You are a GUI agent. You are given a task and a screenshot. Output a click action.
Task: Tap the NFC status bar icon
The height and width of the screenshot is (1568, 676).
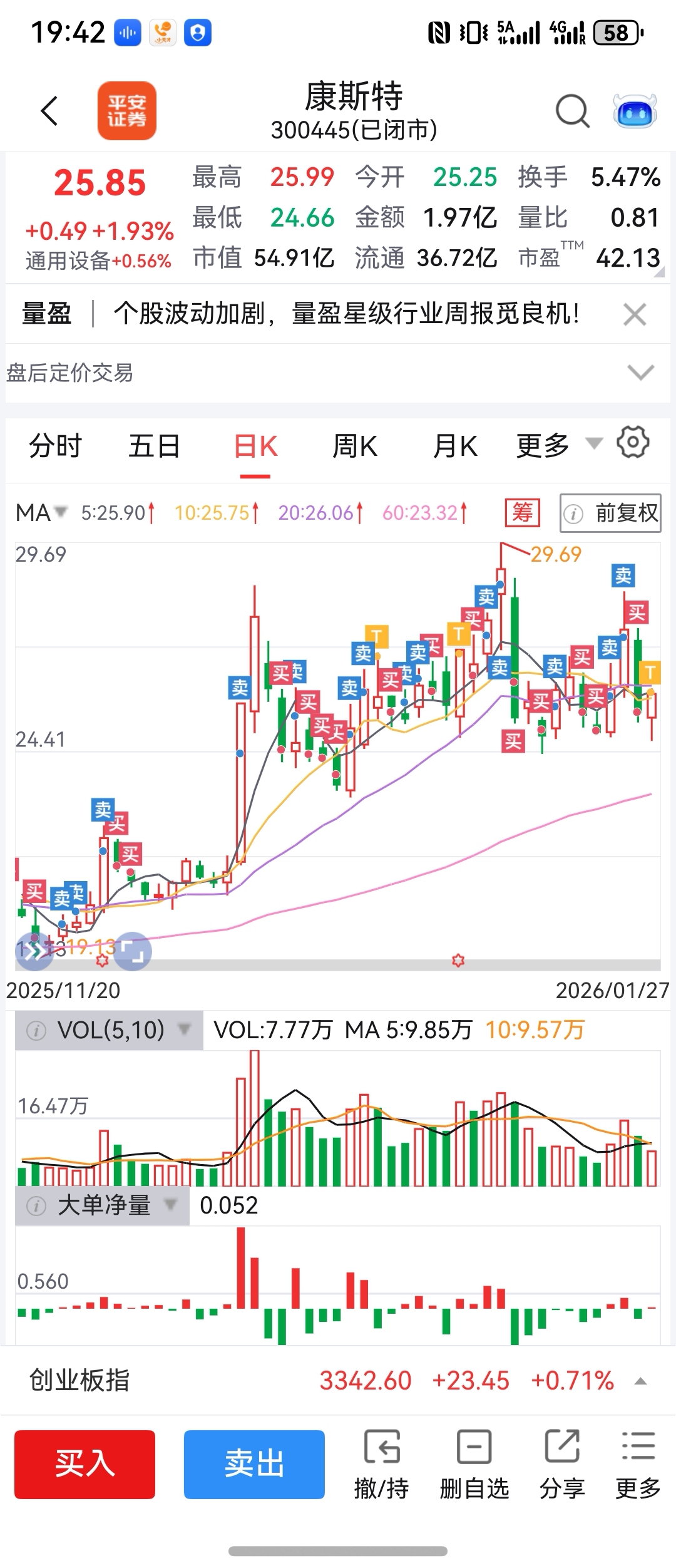click(439, 33)
